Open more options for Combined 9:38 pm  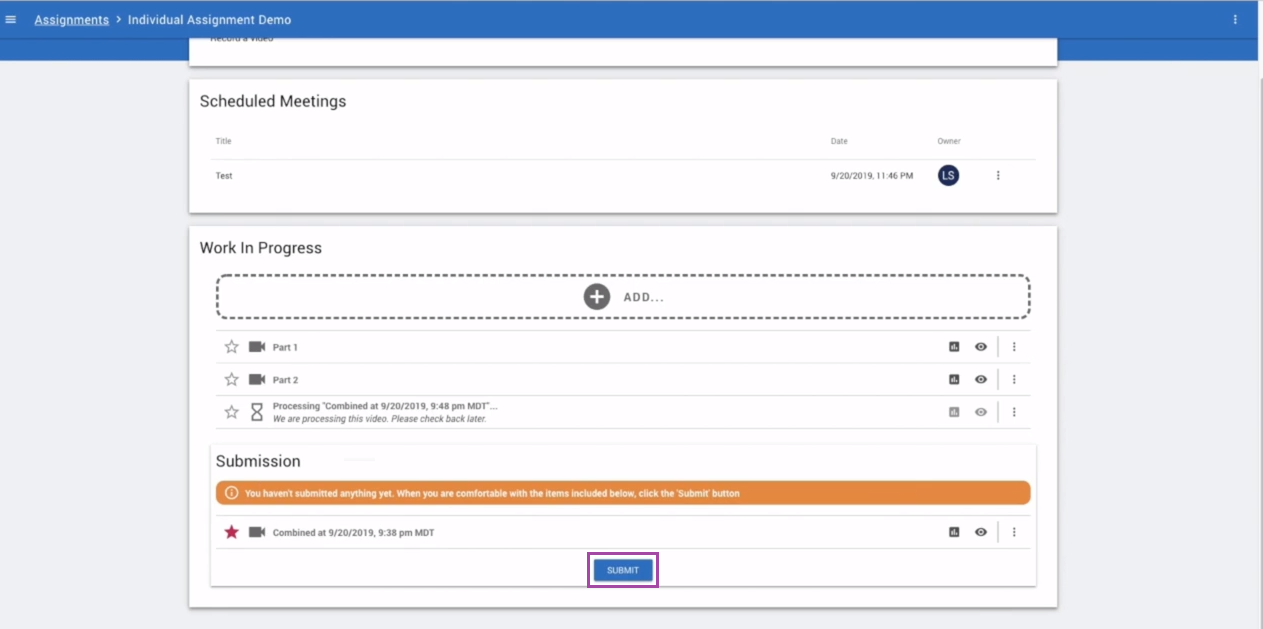tap(1014, 532)
